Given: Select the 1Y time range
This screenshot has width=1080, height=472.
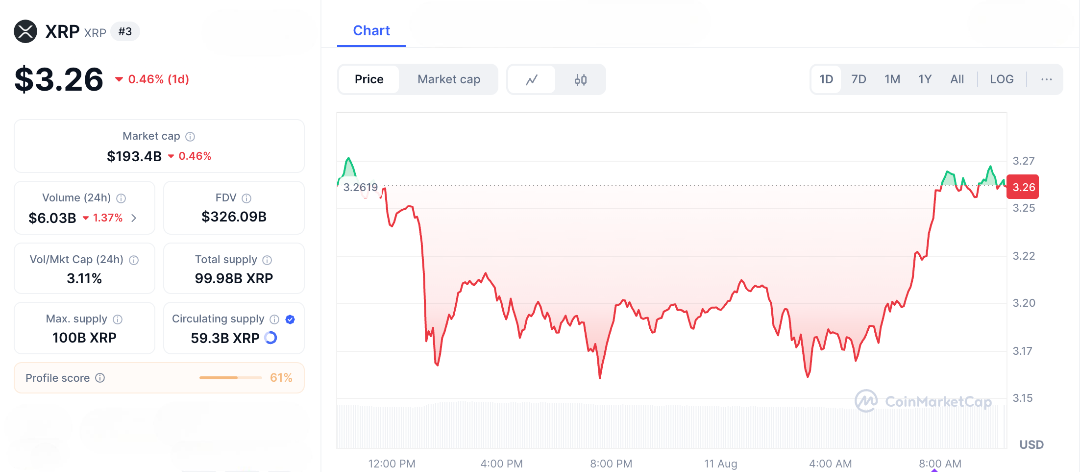Looking at the screenshot, I should pos(925,79).
